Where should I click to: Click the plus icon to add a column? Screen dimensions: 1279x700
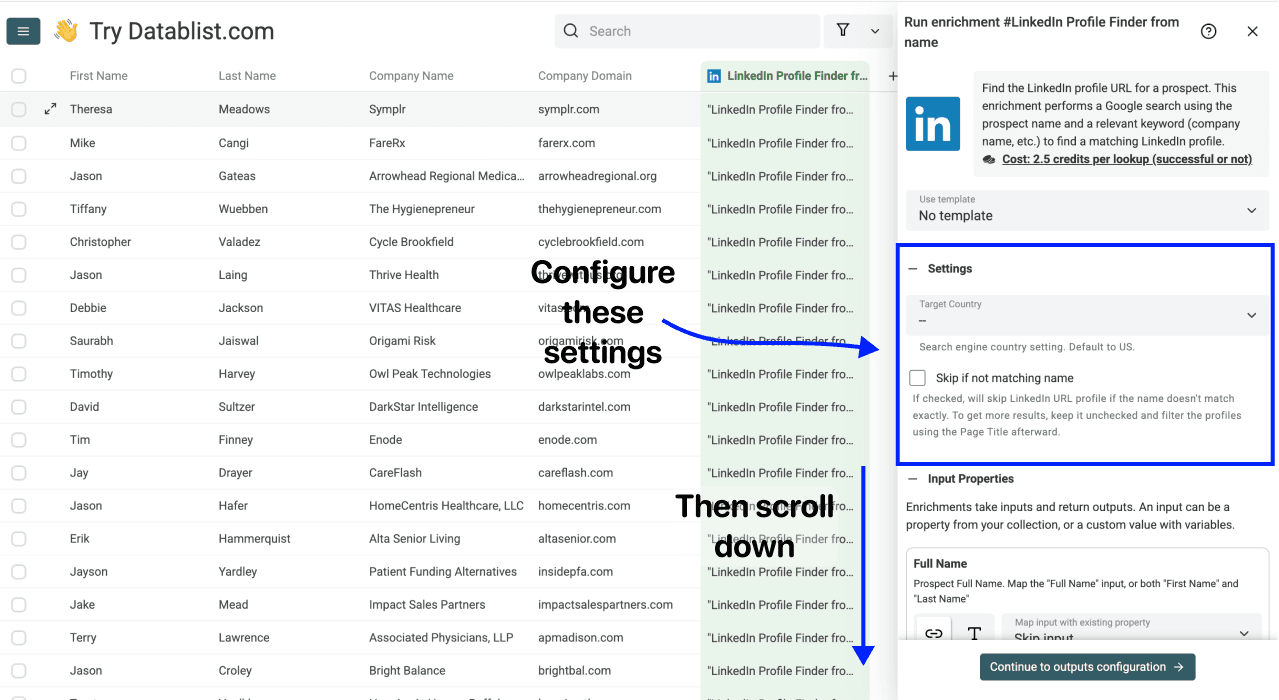893,75
